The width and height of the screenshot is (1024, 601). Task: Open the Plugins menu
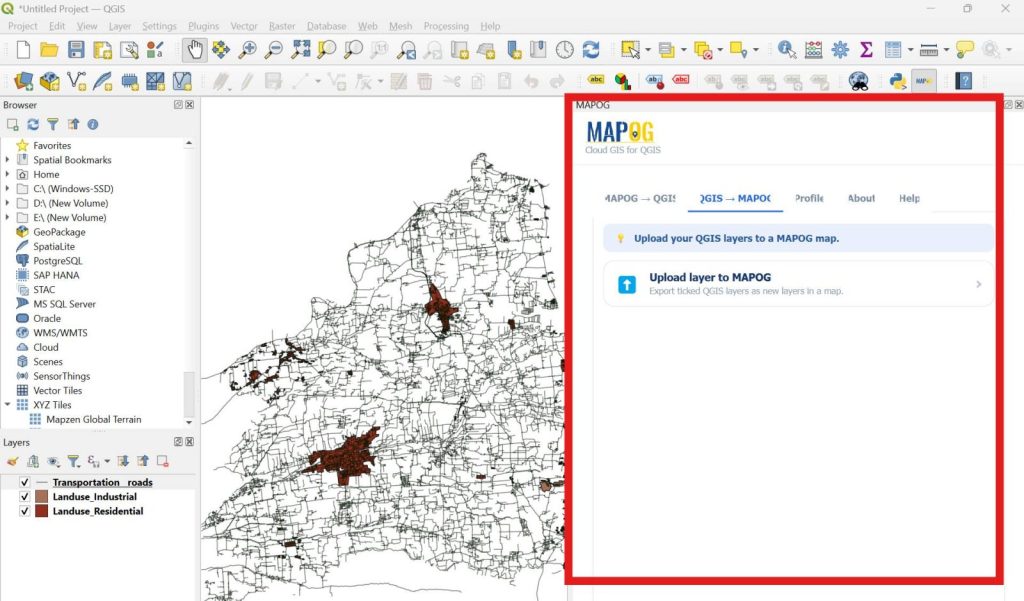pos(203,26)
